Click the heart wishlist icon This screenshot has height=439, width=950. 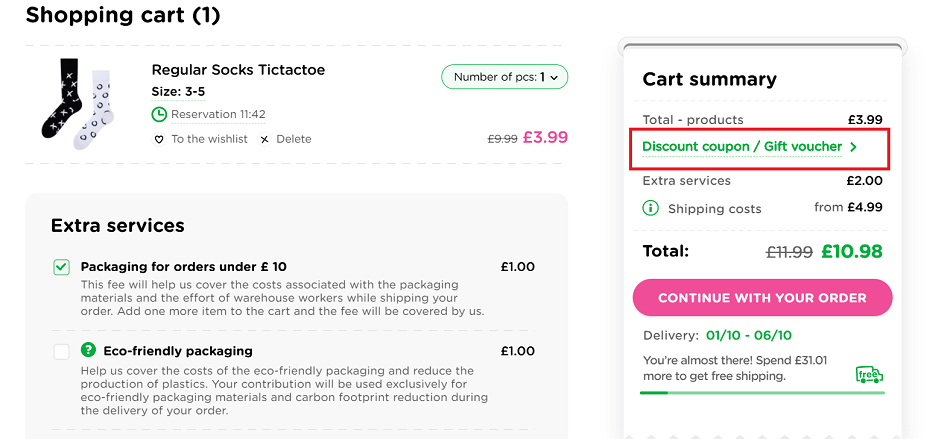click(158, 140)
